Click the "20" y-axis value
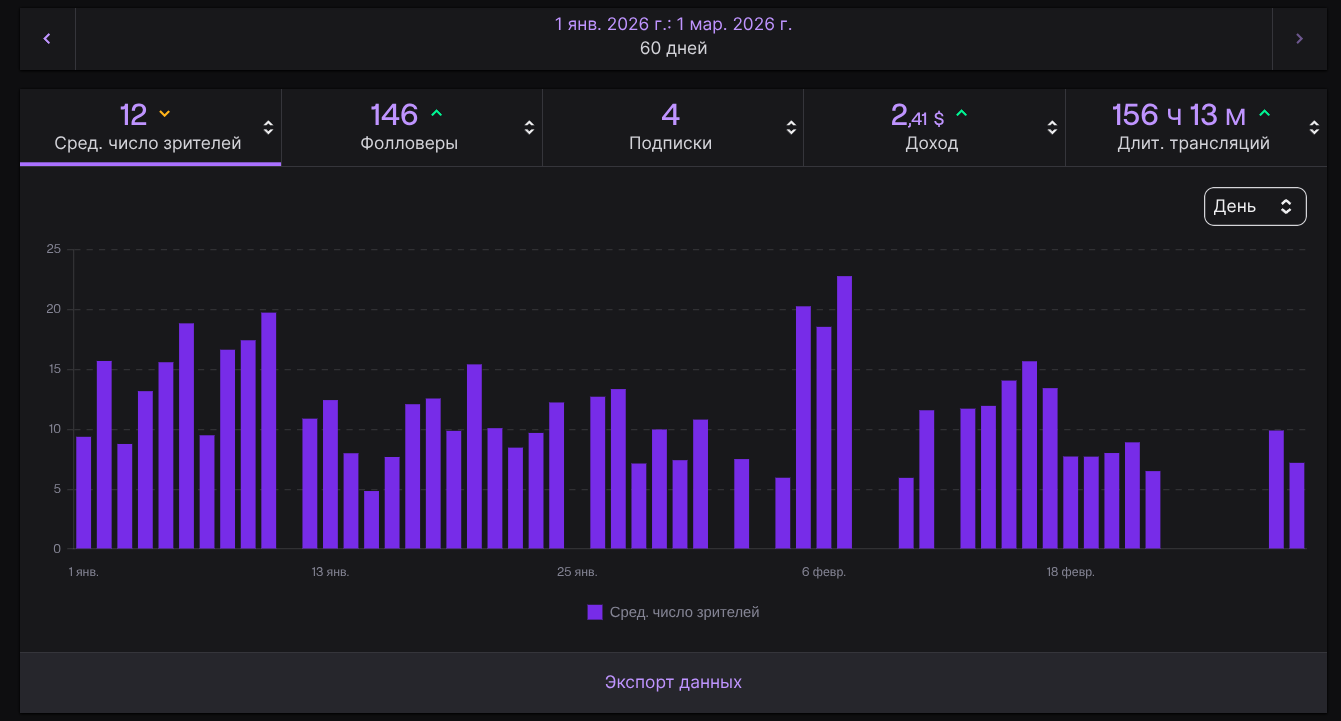1341x721 pixels. click(54, 309)
